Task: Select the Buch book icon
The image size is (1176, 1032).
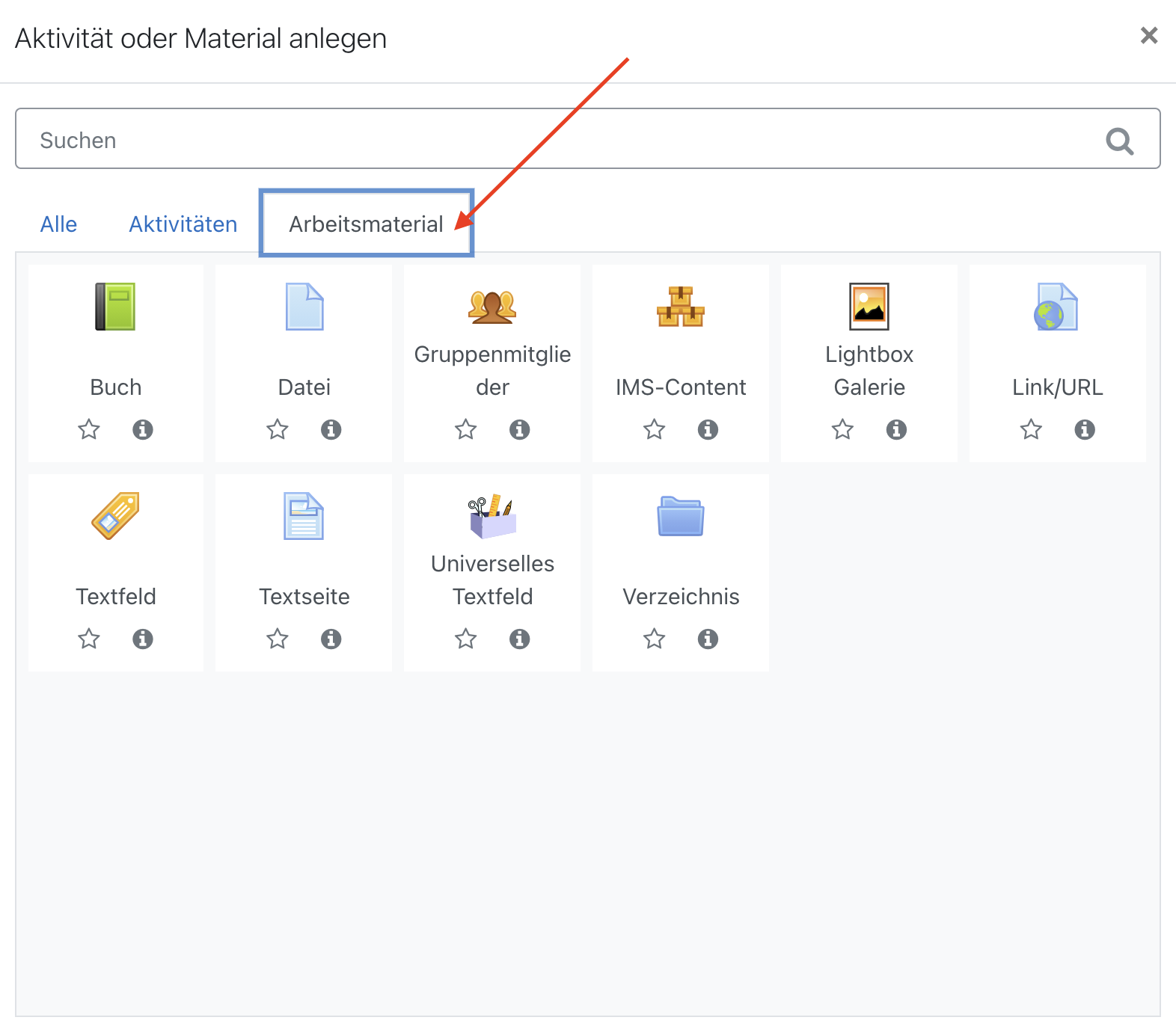Action: [115, 307]
